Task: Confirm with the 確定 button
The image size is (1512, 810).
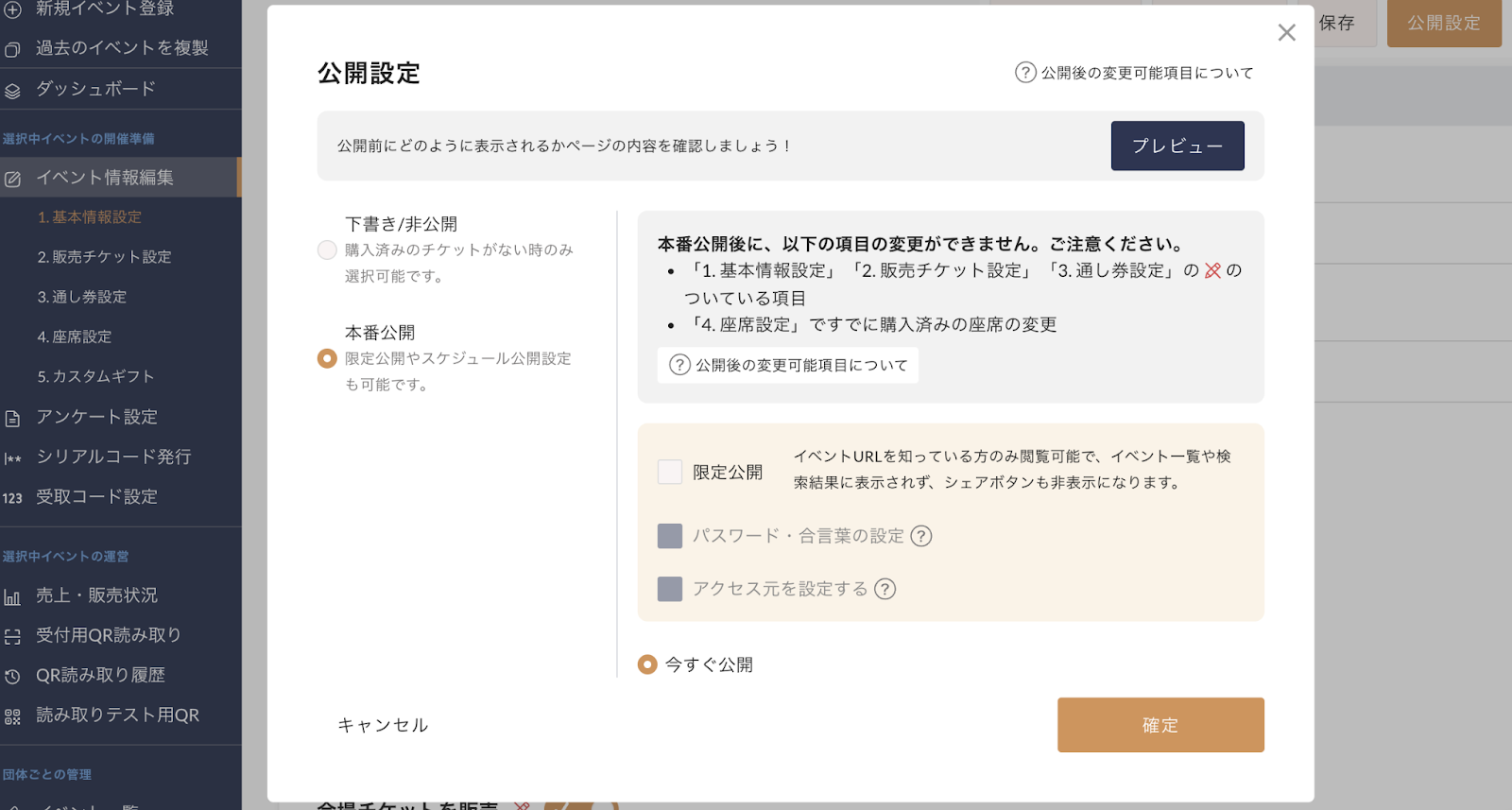Action: (1160, 725)
